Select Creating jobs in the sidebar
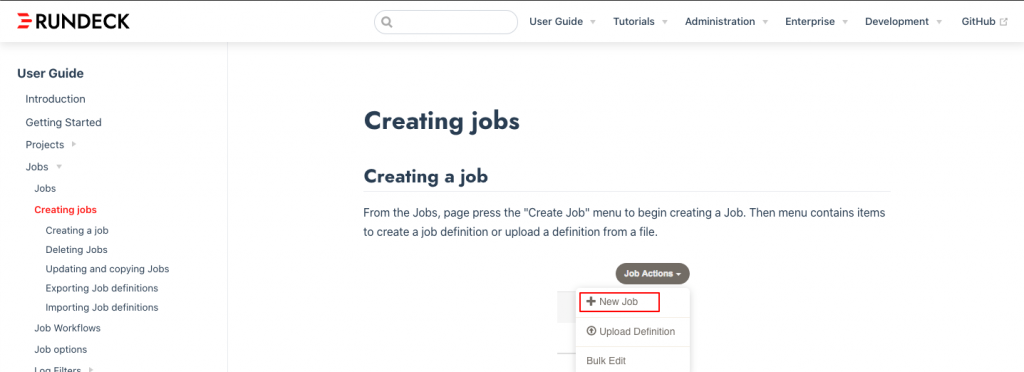 [65, 210]
